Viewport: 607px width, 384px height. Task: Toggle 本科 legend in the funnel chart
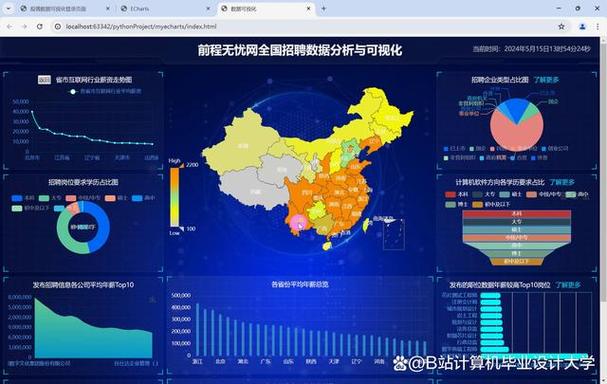tap(457, 194)
